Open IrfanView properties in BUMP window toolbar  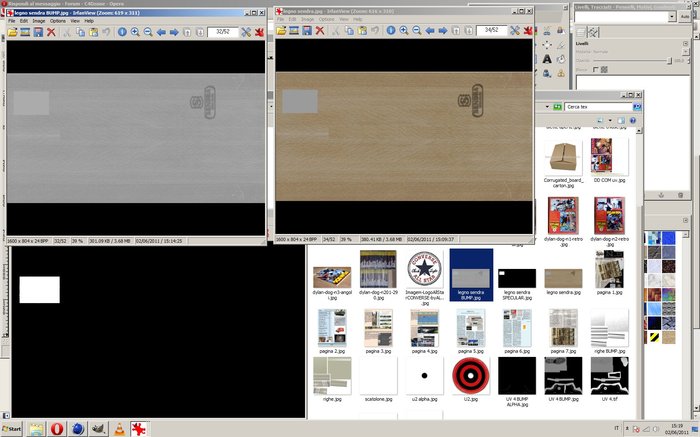click(x=246, y=32)
